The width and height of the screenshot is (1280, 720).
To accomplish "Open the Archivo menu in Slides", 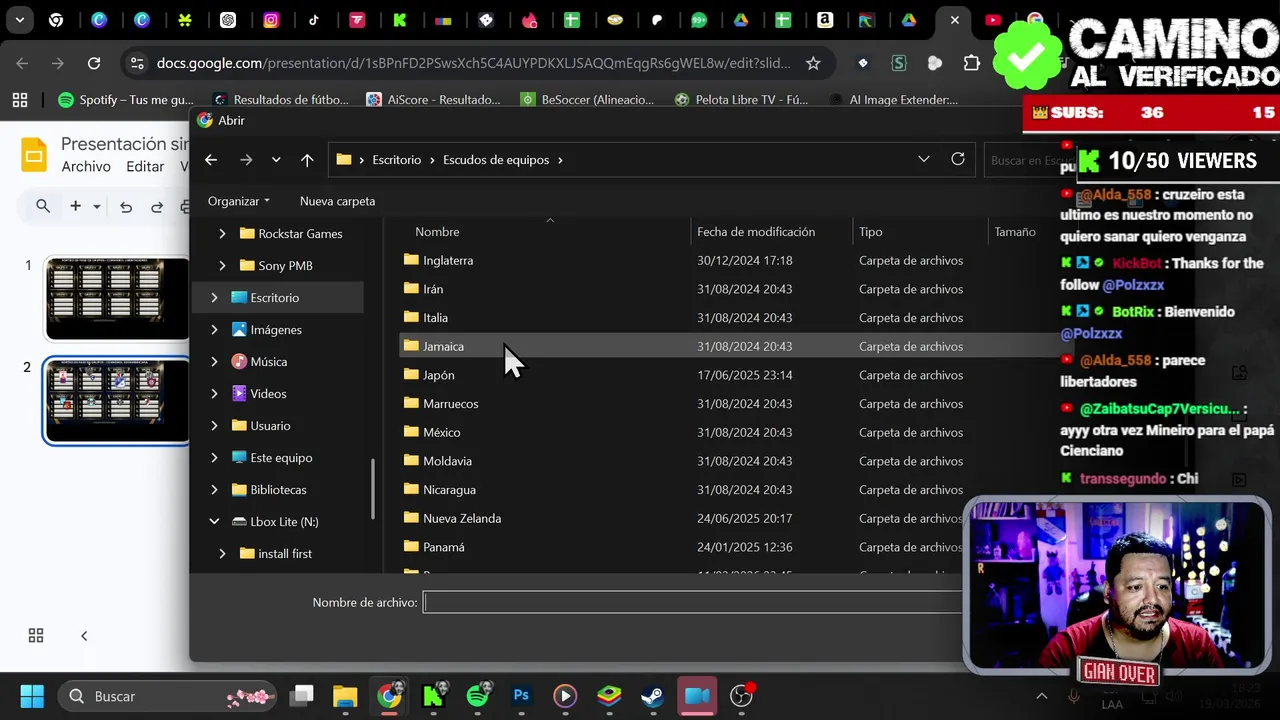I will 86,167.
